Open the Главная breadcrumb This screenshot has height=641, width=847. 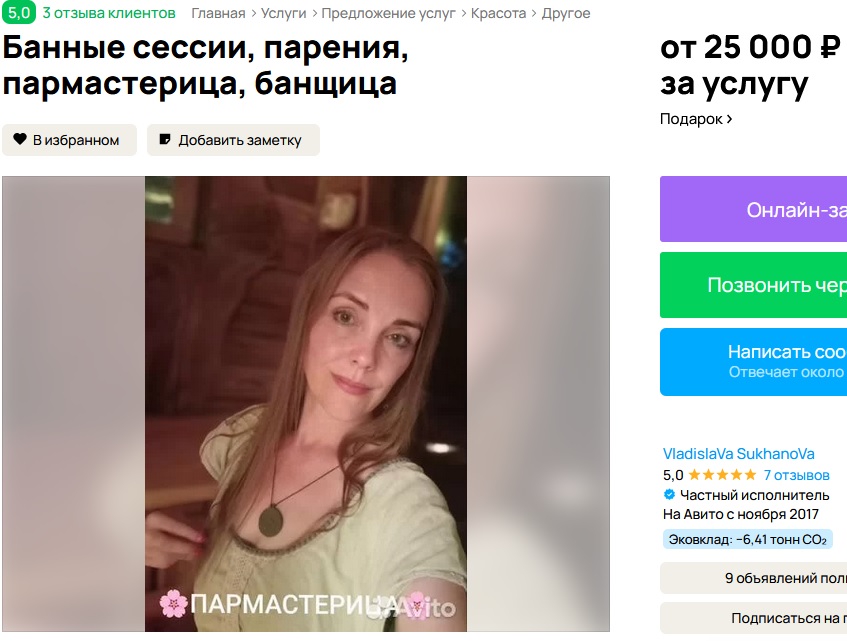218,14
